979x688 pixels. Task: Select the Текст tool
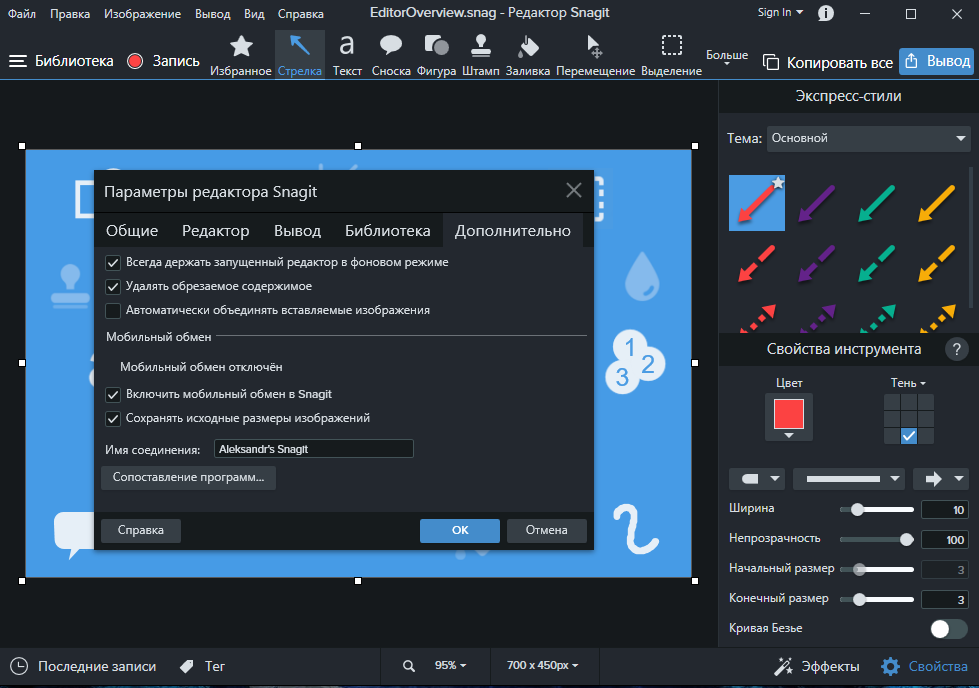347,56
